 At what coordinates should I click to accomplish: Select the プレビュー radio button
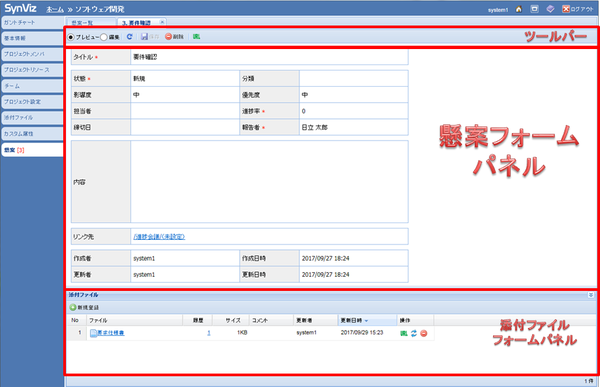(x=71, y=37)
